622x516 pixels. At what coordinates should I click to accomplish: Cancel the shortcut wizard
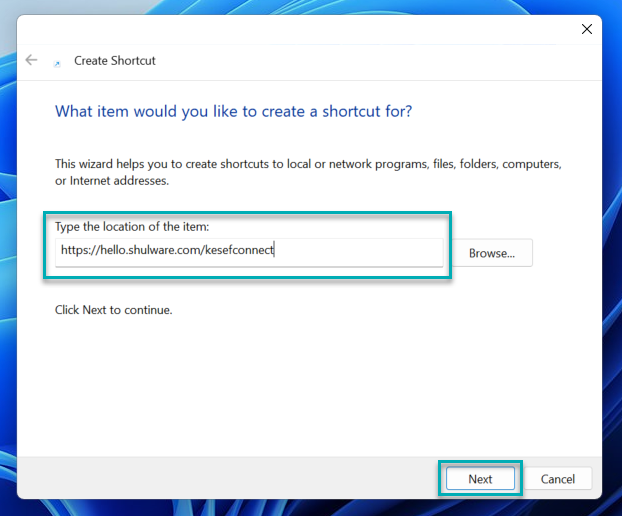[558, 479]
